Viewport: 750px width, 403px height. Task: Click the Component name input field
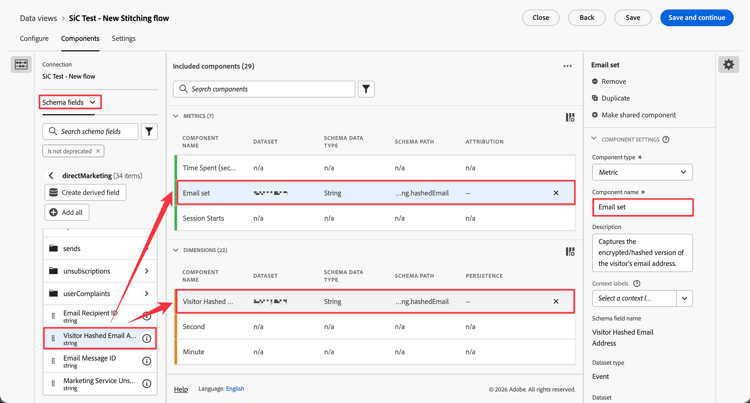click(x=642, y=207)
